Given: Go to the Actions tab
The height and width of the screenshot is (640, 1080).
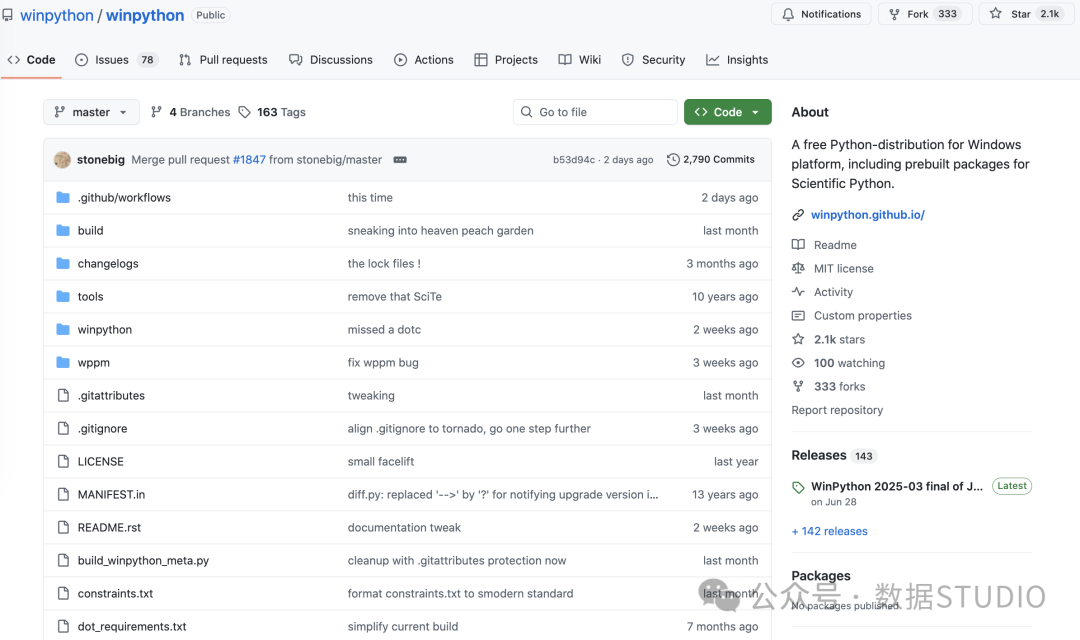Looking at the screenshot, I should [x=424, y=60].
